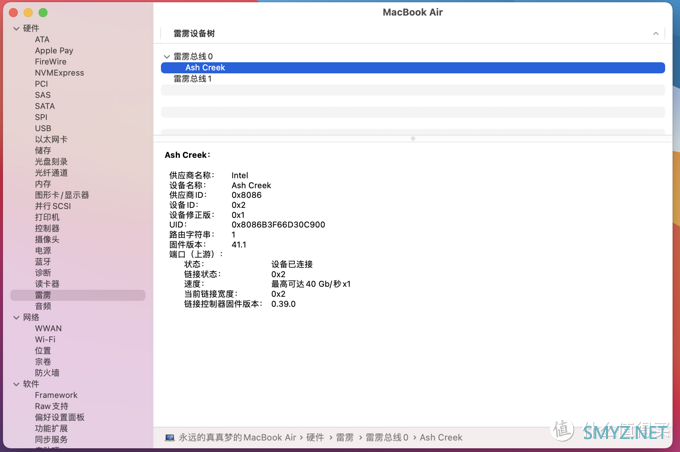Open 以太网卡 in the sidebar
Screen dimensions: 680x452
point(51,140)
